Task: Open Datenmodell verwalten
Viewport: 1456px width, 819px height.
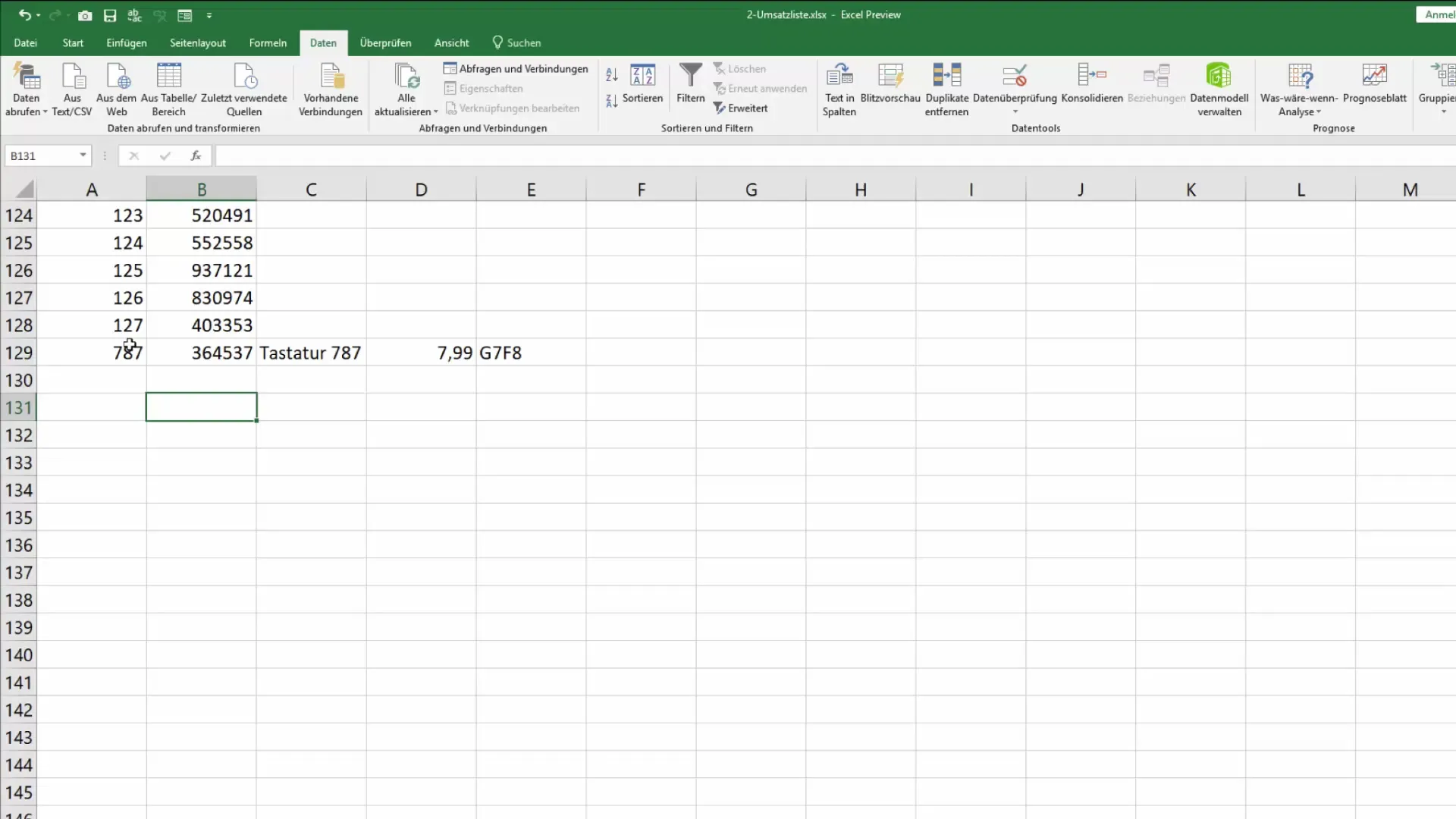Action: pos(1219,90)
